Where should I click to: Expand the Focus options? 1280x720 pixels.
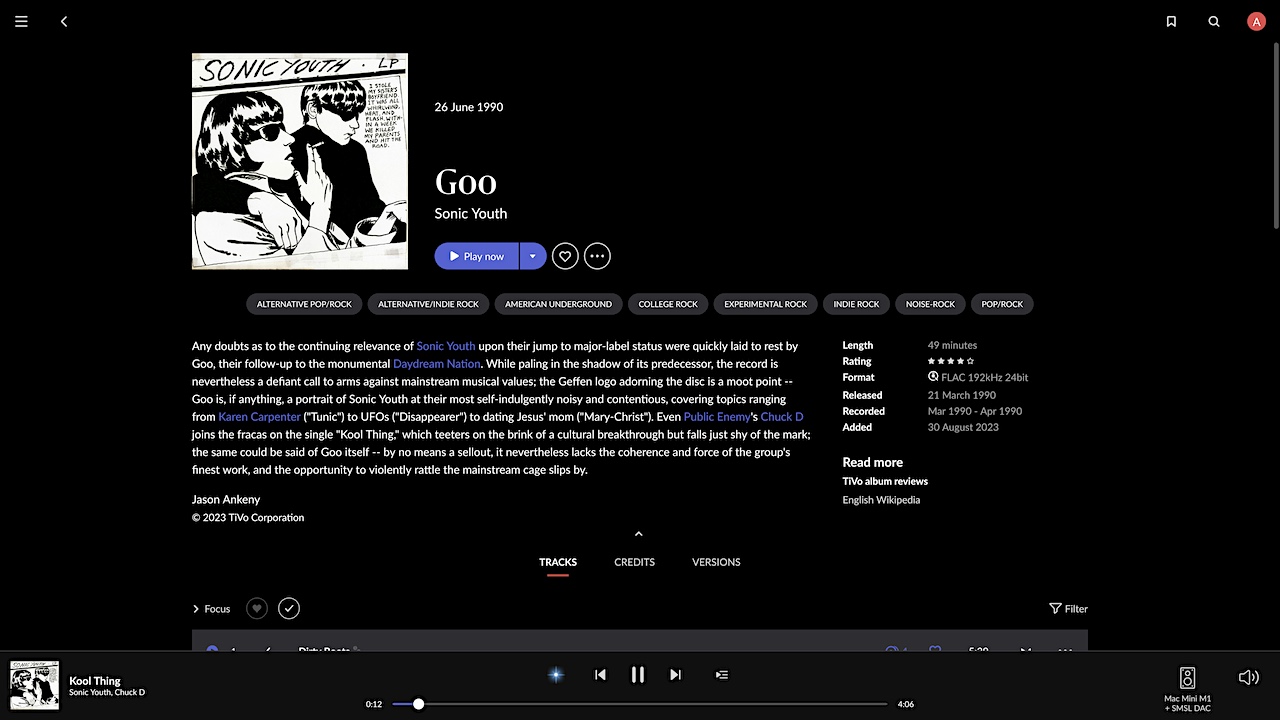point(211,608)
